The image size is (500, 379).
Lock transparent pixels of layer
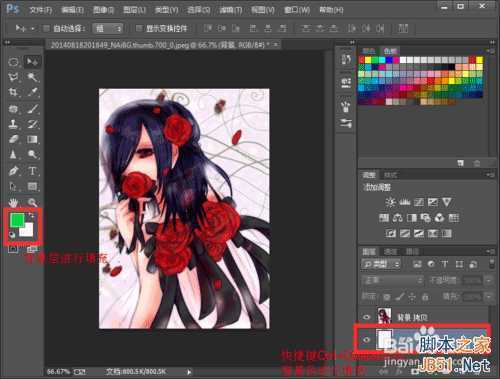tap(387, 296)
